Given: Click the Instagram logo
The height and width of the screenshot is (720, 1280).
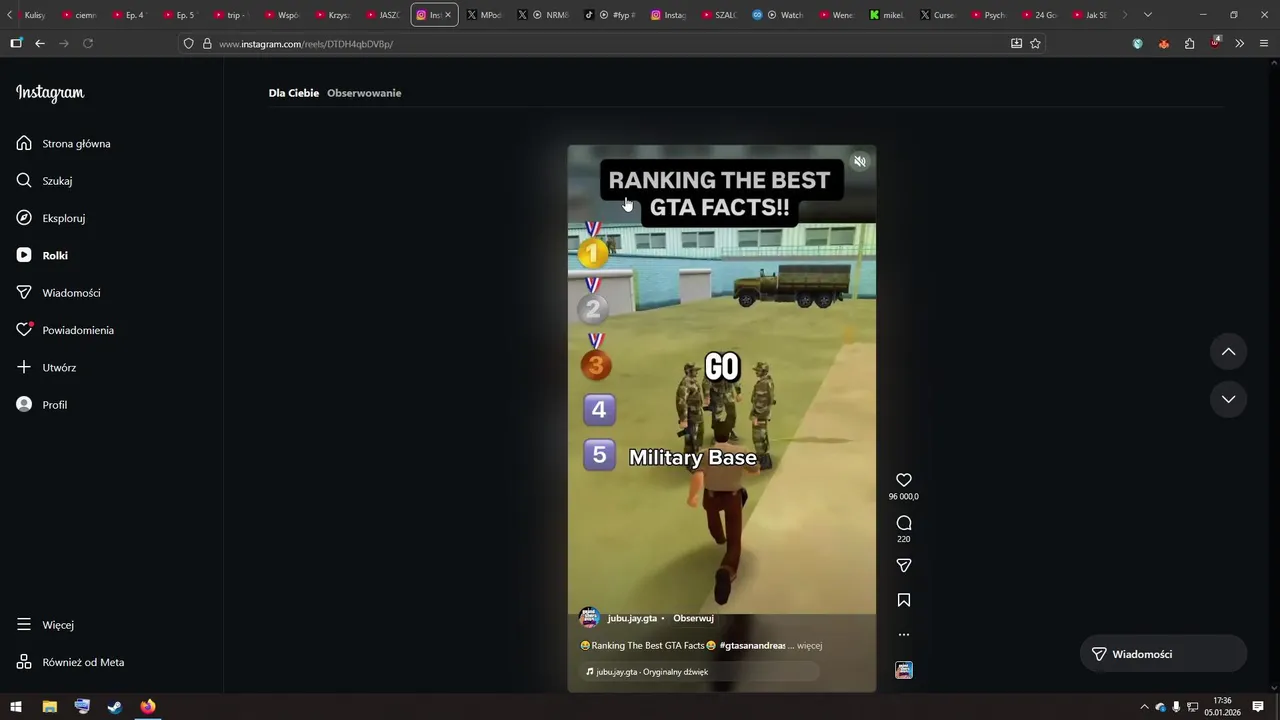Looking at the screenshot, I should [x=50, y=93].
